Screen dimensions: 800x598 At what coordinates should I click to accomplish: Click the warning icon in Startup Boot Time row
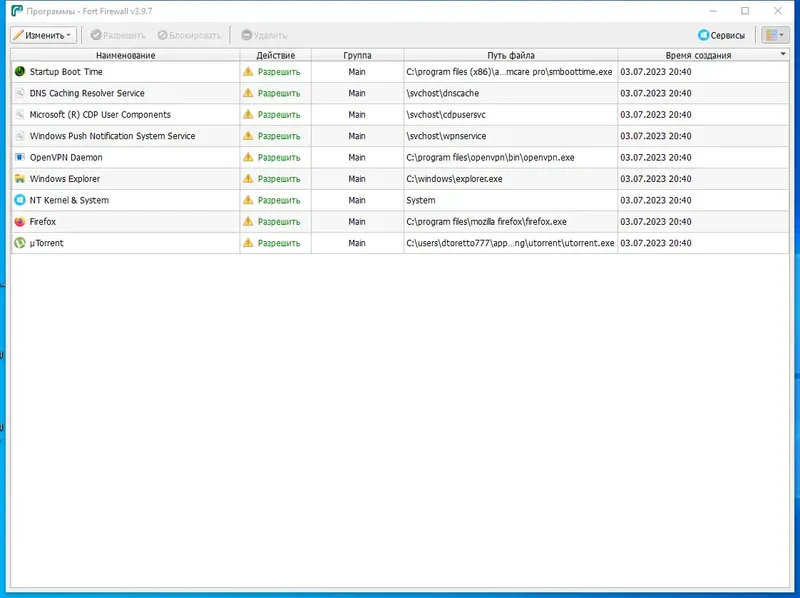[x=248, y=71]
